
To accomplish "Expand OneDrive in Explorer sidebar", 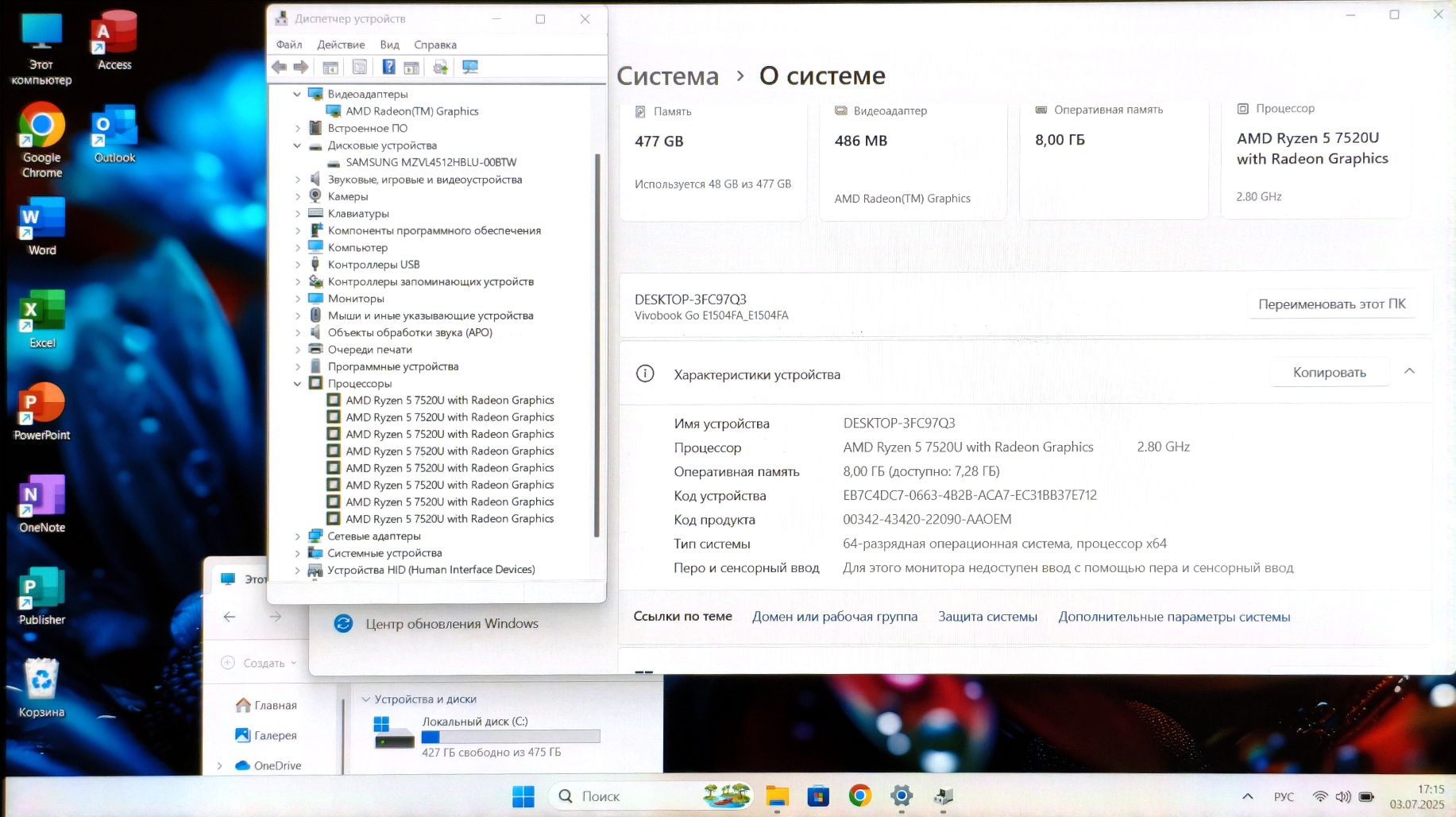I will coord(220,766).
